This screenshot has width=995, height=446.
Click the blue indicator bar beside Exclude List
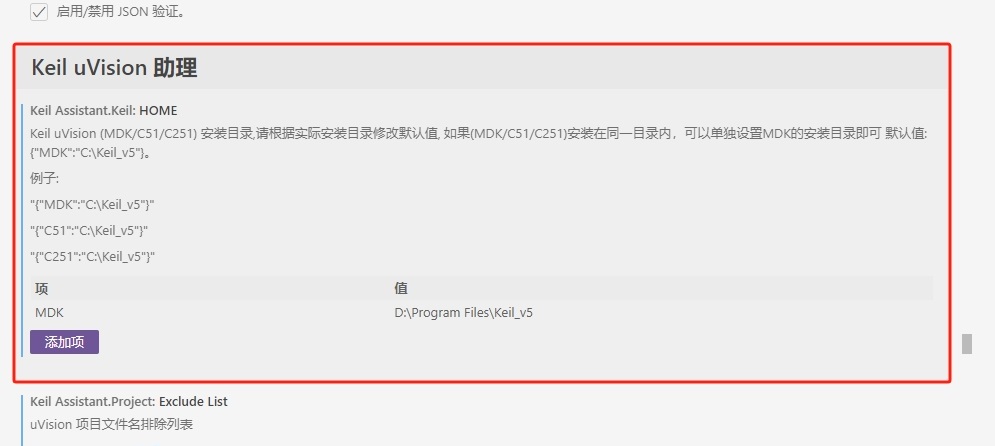(x=22, y=420)
